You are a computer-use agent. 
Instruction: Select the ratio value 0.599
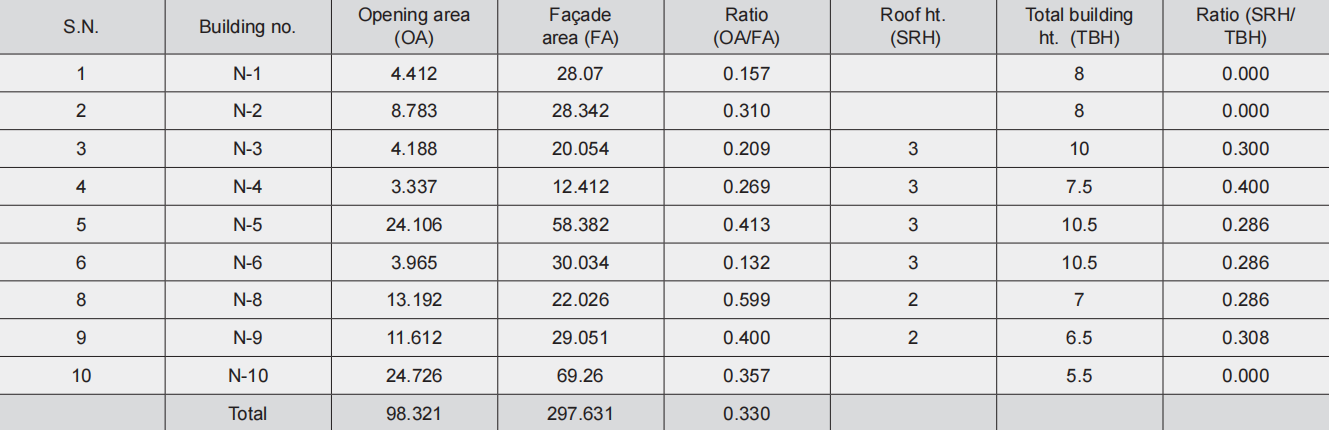click(746, 300)
